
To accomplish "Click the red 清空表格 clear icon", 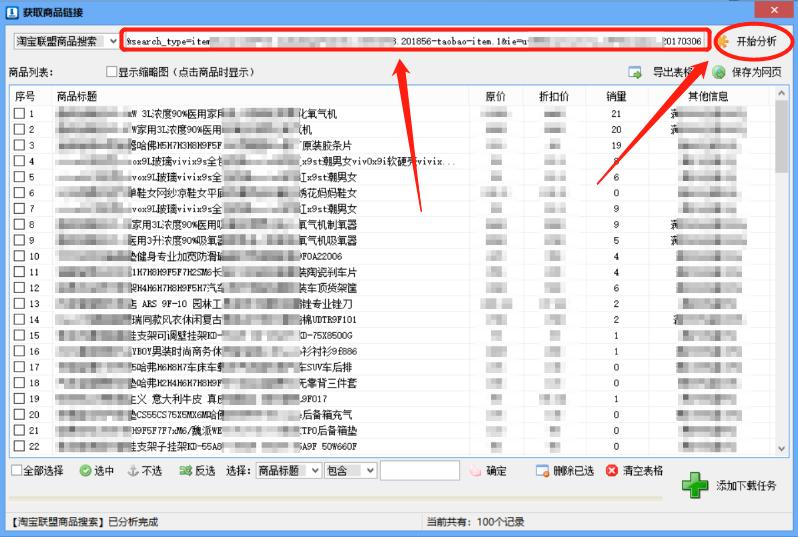I will coord(612,471).
